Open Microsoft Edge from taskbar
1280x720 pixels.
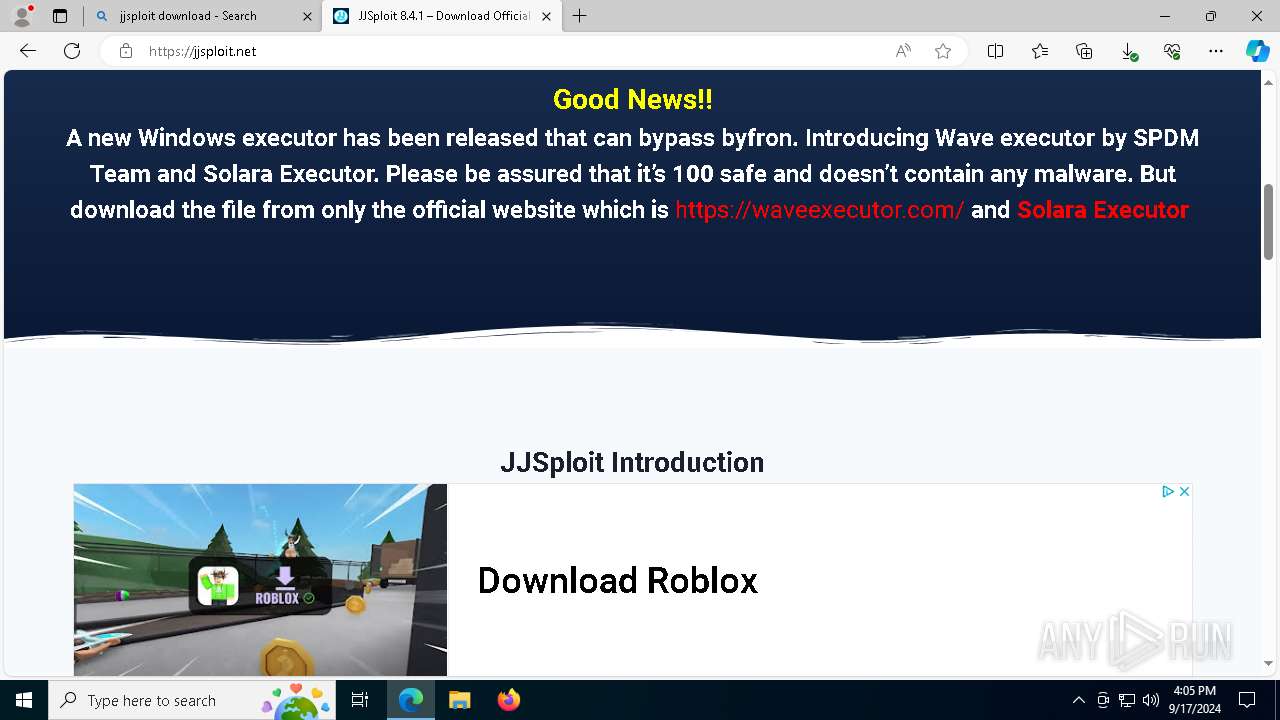point(411,700)
